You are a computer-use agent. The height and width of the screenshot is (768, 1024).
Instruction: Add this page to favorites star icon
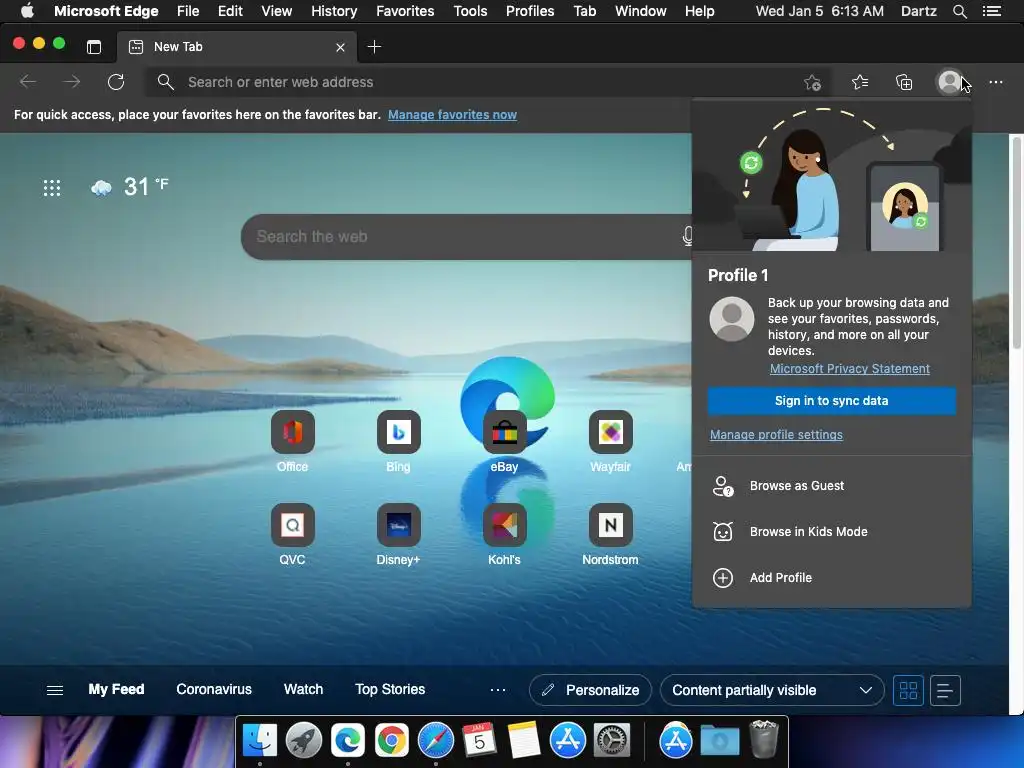pos(812,82)
